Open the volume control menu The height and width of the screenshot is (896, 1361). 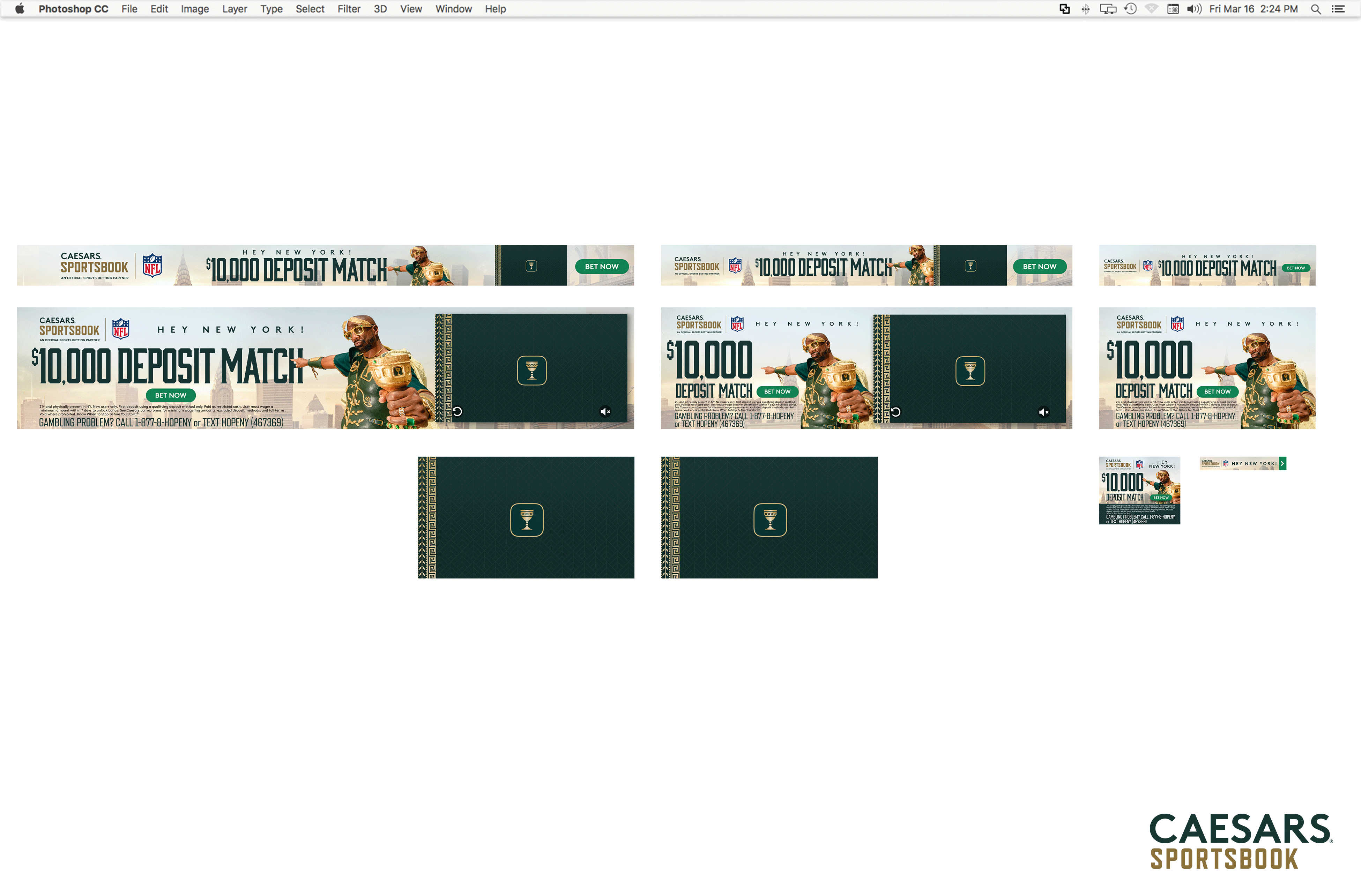coord(1194,9)
